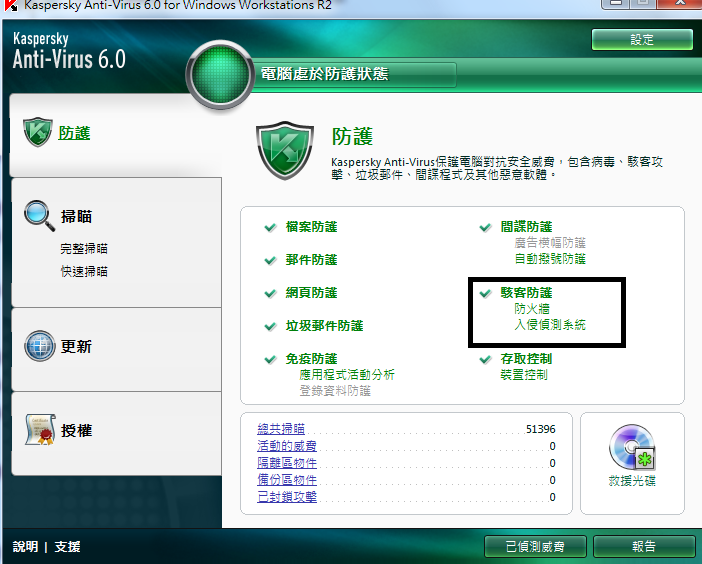Open the 設定 settings button
The image size is (702, 564).
click(x=642, y=40)
